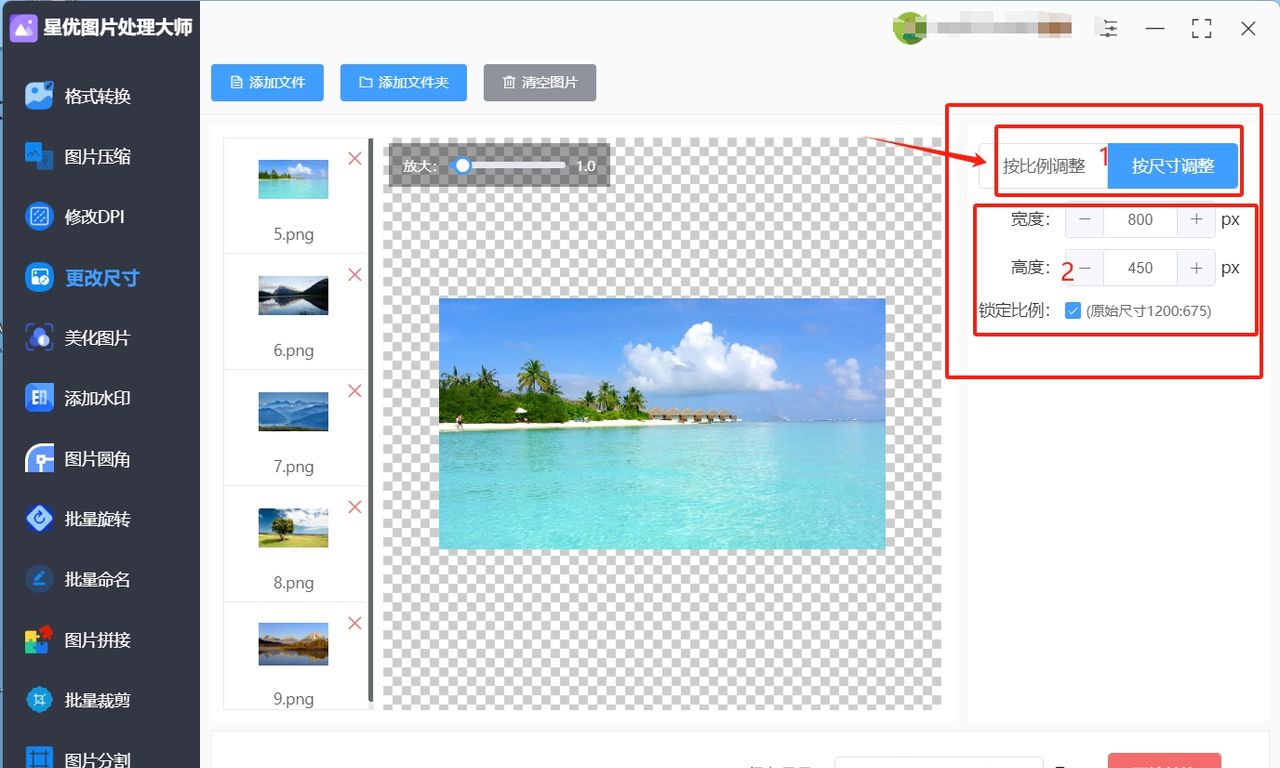Viewport: 1280px width, 768px height.
Task: Click the 更改尺寸 sidebar icon
Action: (x=39, y=277)
